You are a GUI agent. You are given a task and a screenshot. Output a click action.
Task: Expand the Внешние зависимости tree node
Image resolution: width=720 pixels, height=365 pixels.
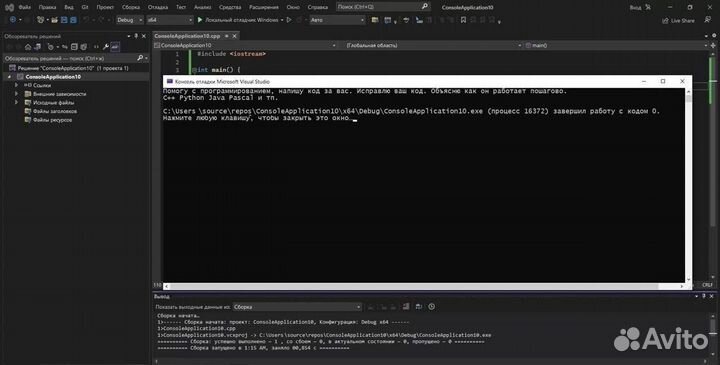click(x=17, y=94)
